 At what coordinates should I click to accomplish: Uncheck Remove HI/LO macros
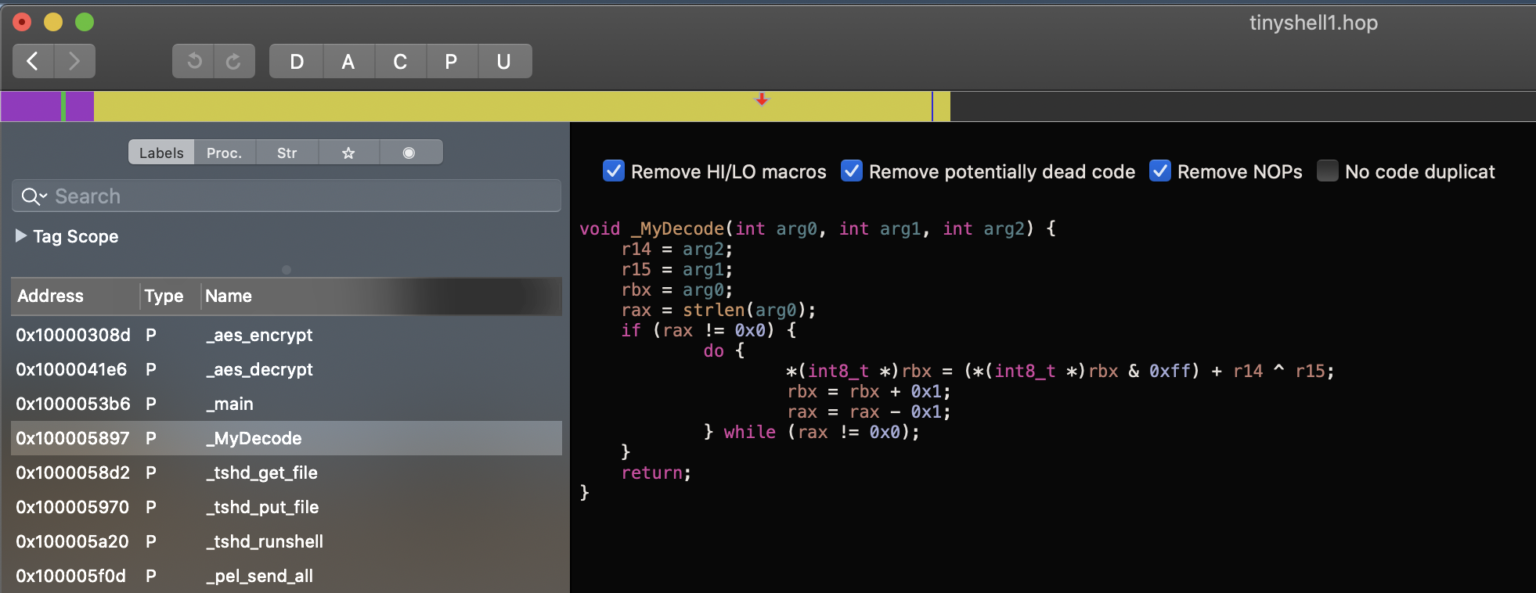pyautogui.click(x=614, y=171)
